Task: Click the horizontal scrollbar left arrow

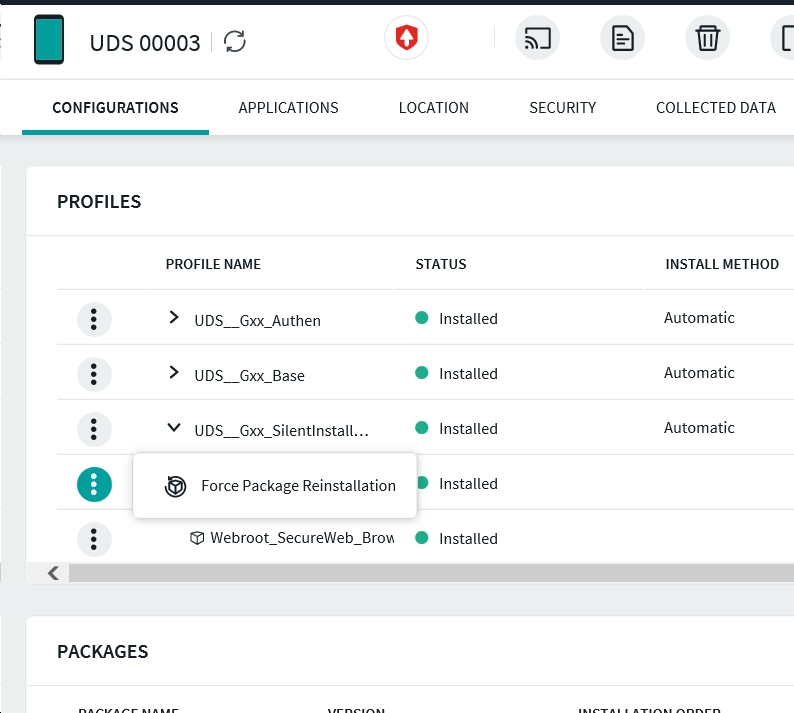Action: (x=54, y=573)
